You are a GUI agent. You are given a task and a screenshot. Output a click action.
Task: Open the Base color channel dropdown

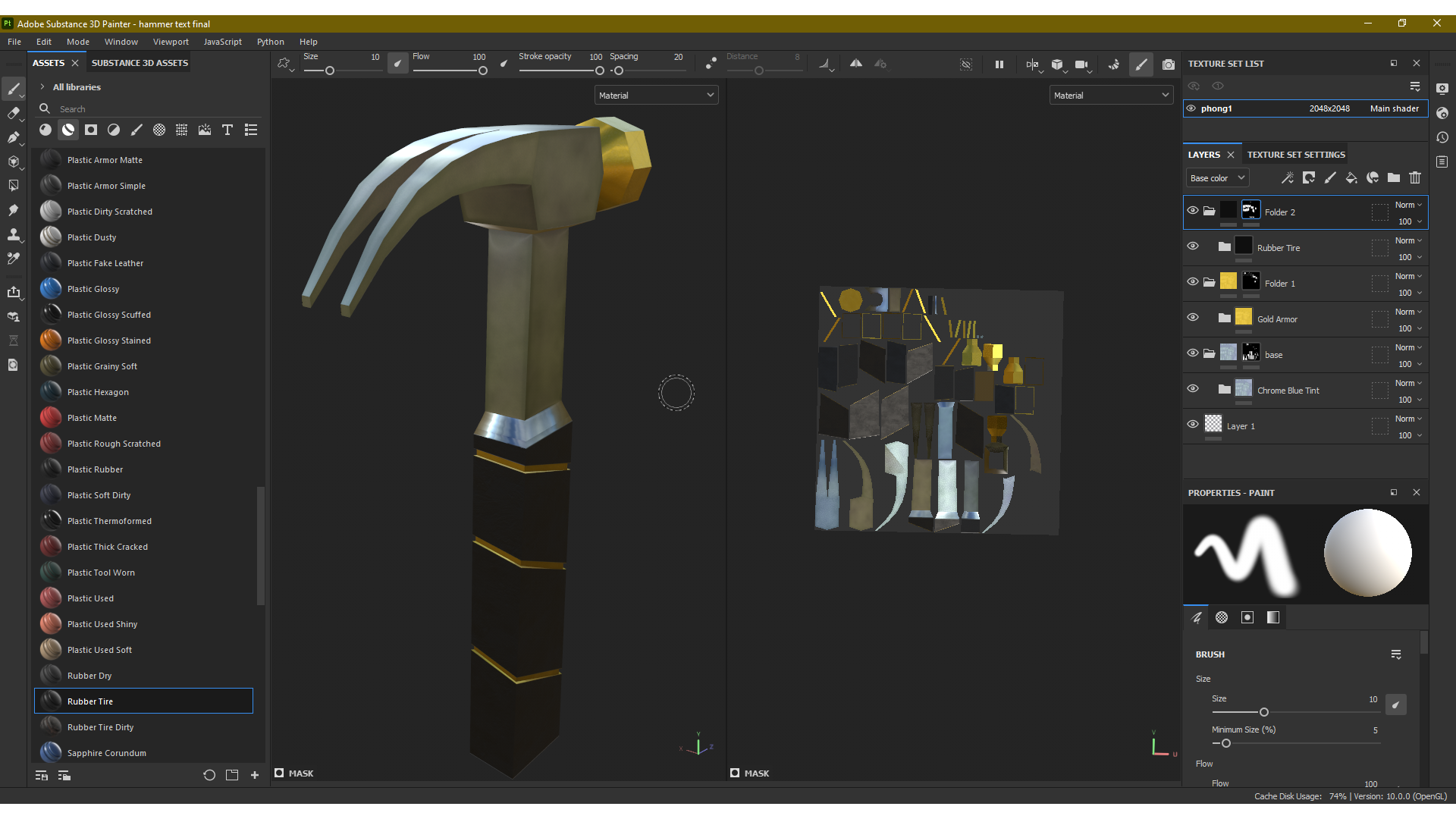(x=1217, y=178)
